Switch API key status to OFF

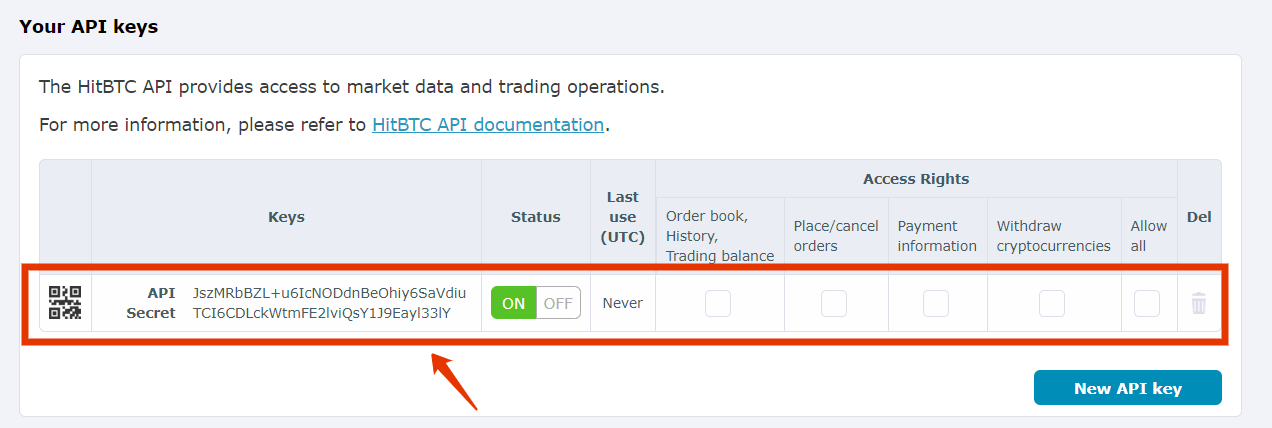pyautogui.click(x=559, y=303)
